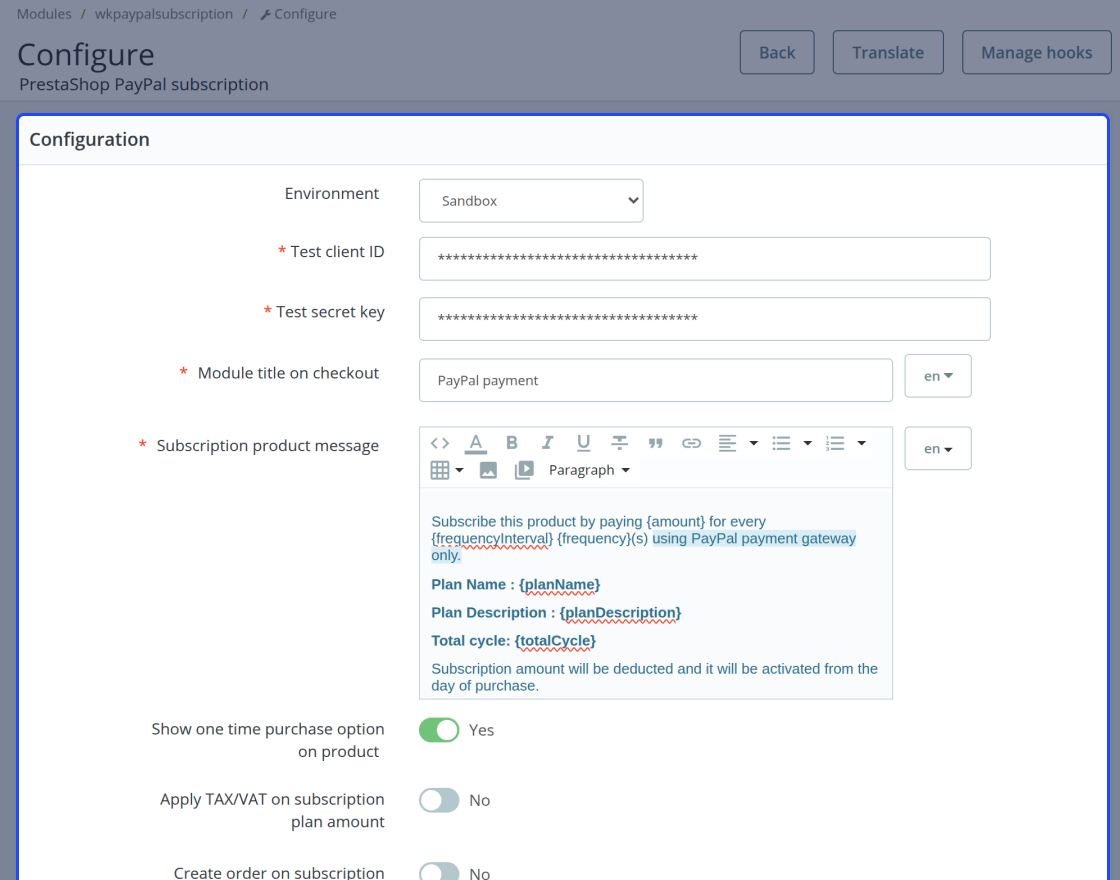Apply strikethrough formatting in editor

[x=619, y=443]
